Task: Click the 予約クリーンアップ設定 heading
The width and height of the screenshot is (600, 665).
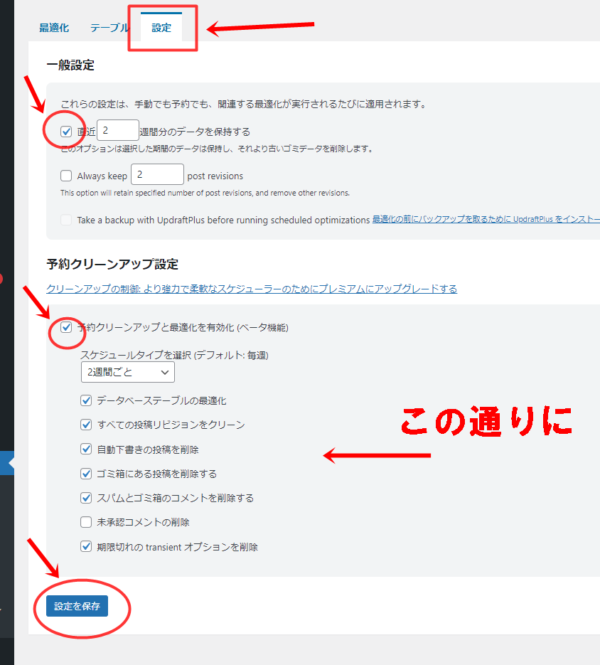Action: click(x=112, y=264)
